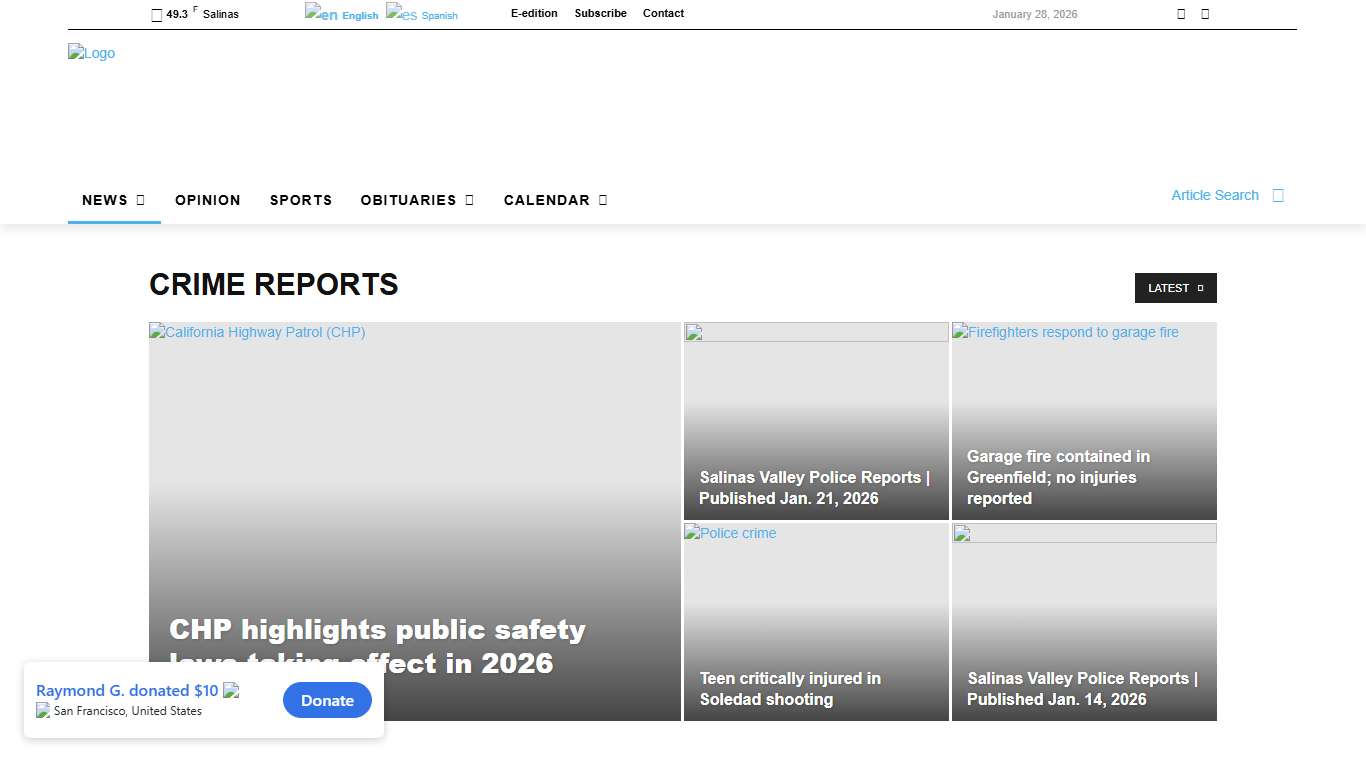Viewport: 1366px width, 768px height.
Task: Click the site logo image
Action: coord(92,54)
